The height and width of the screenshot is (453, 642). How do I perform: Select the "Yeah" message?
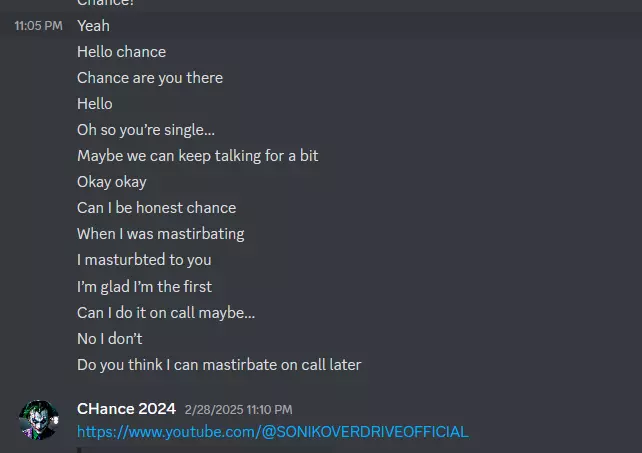pyautogui.click(x=93, y=26)
